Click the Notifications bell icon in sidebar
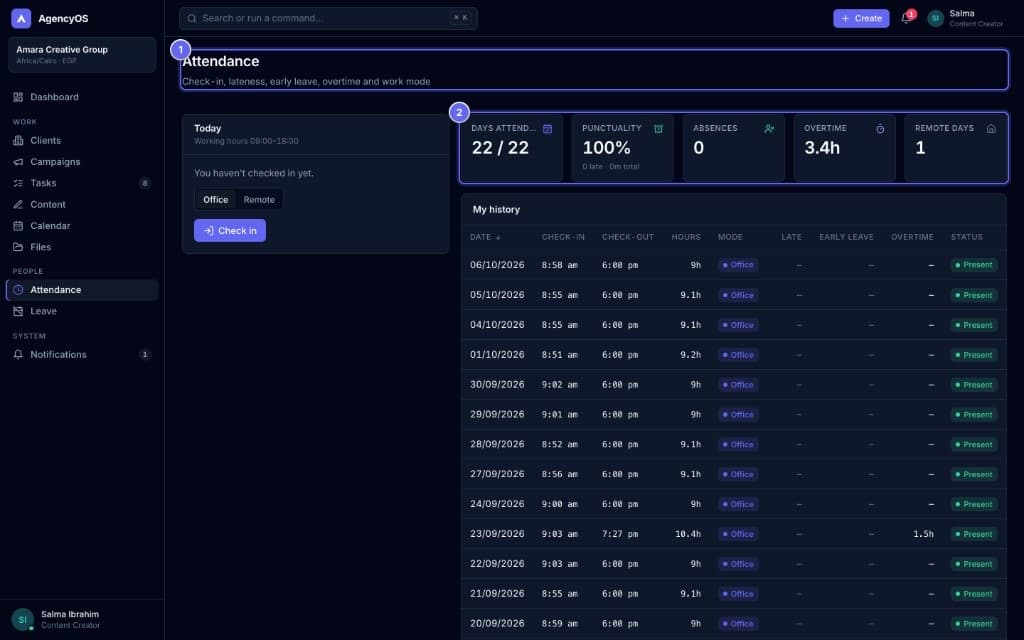The height and width of the screenshot is (640, 1024). (x=18, y=355)
